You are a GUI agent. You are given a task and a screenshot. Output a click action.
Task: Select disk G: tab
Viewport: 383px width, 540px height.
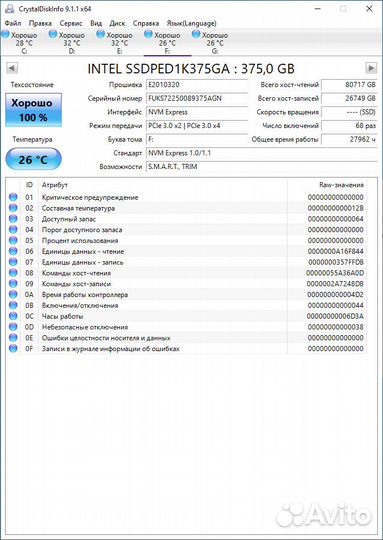(215, 43)
